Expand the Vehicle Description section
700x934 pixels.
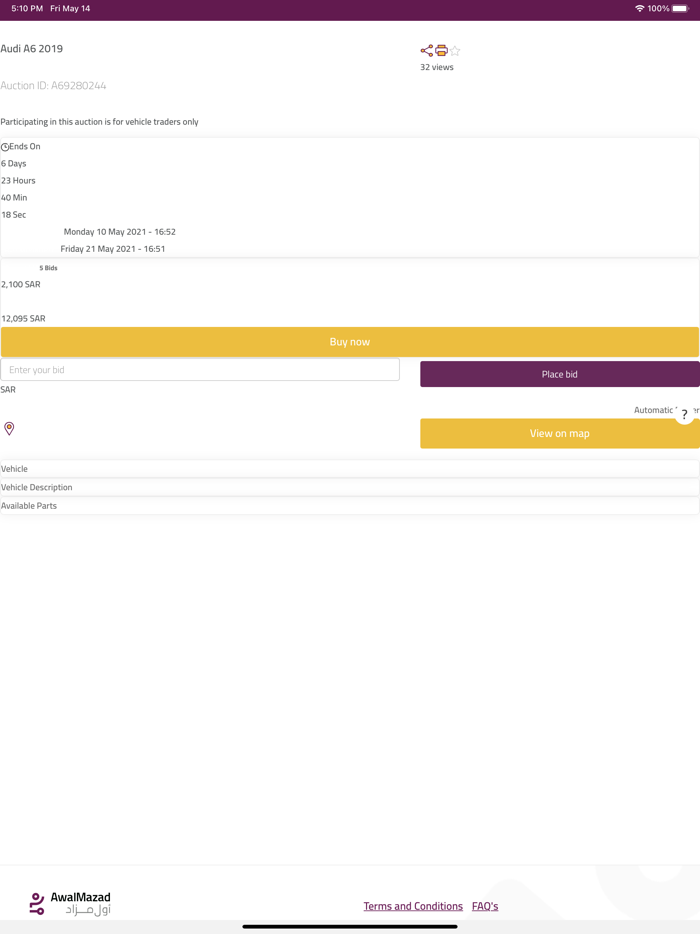pyautogui.click(x=350, y=487)
